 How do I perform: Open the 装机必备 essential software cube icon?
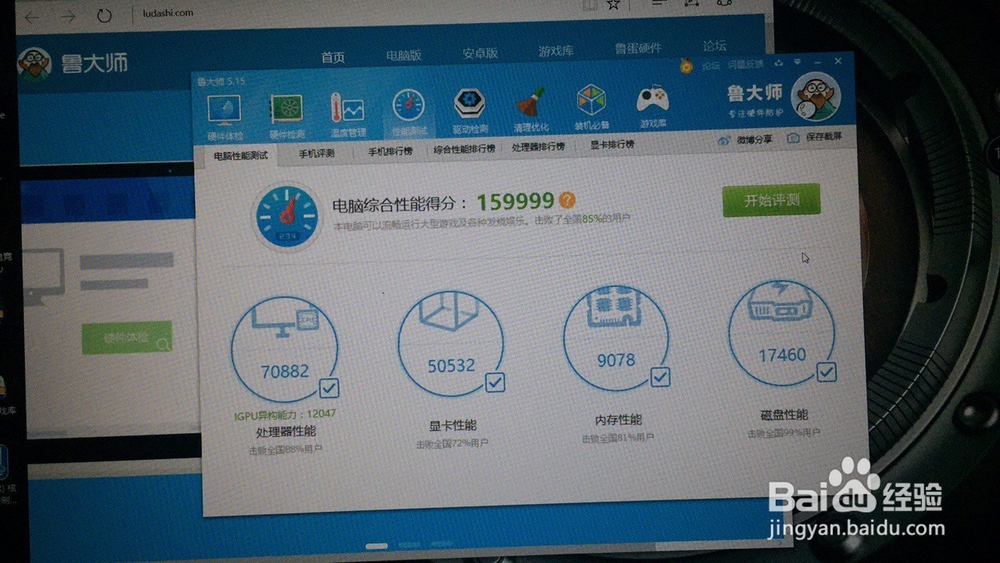(x=591, y=107)
